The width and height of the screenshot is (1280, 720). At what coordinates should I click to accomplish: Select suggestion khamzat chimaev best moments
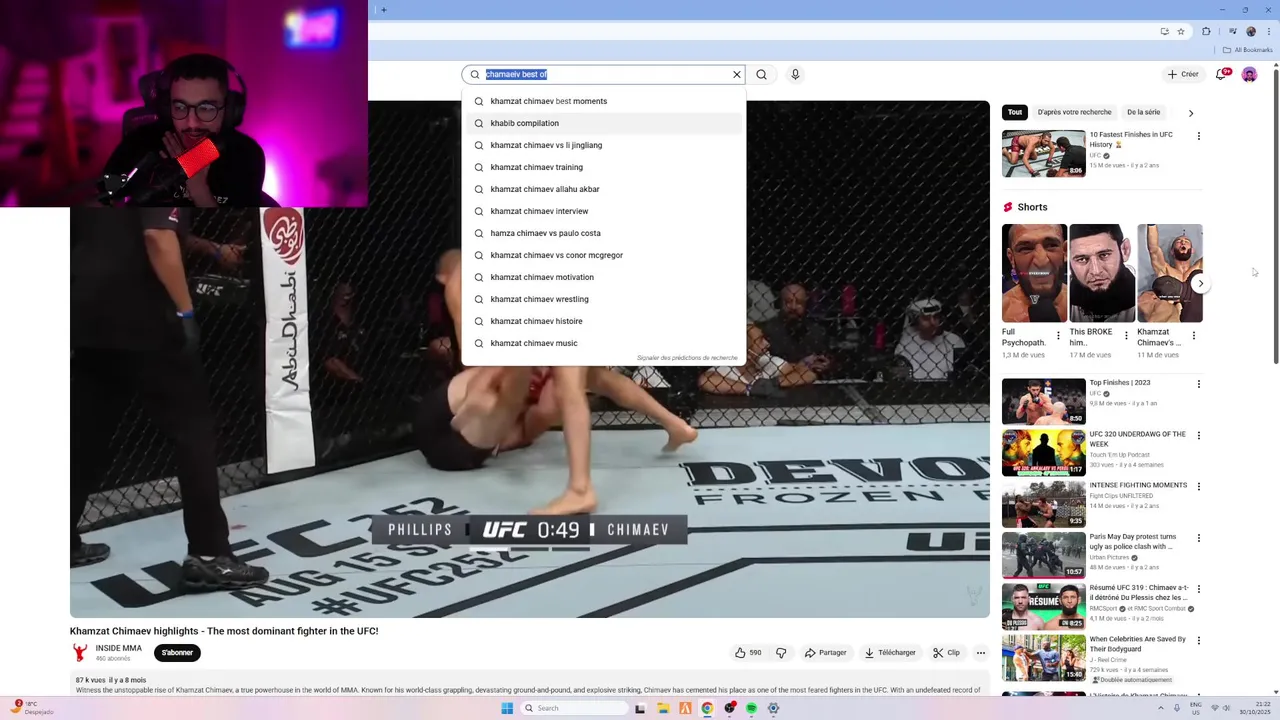[604, 101]
